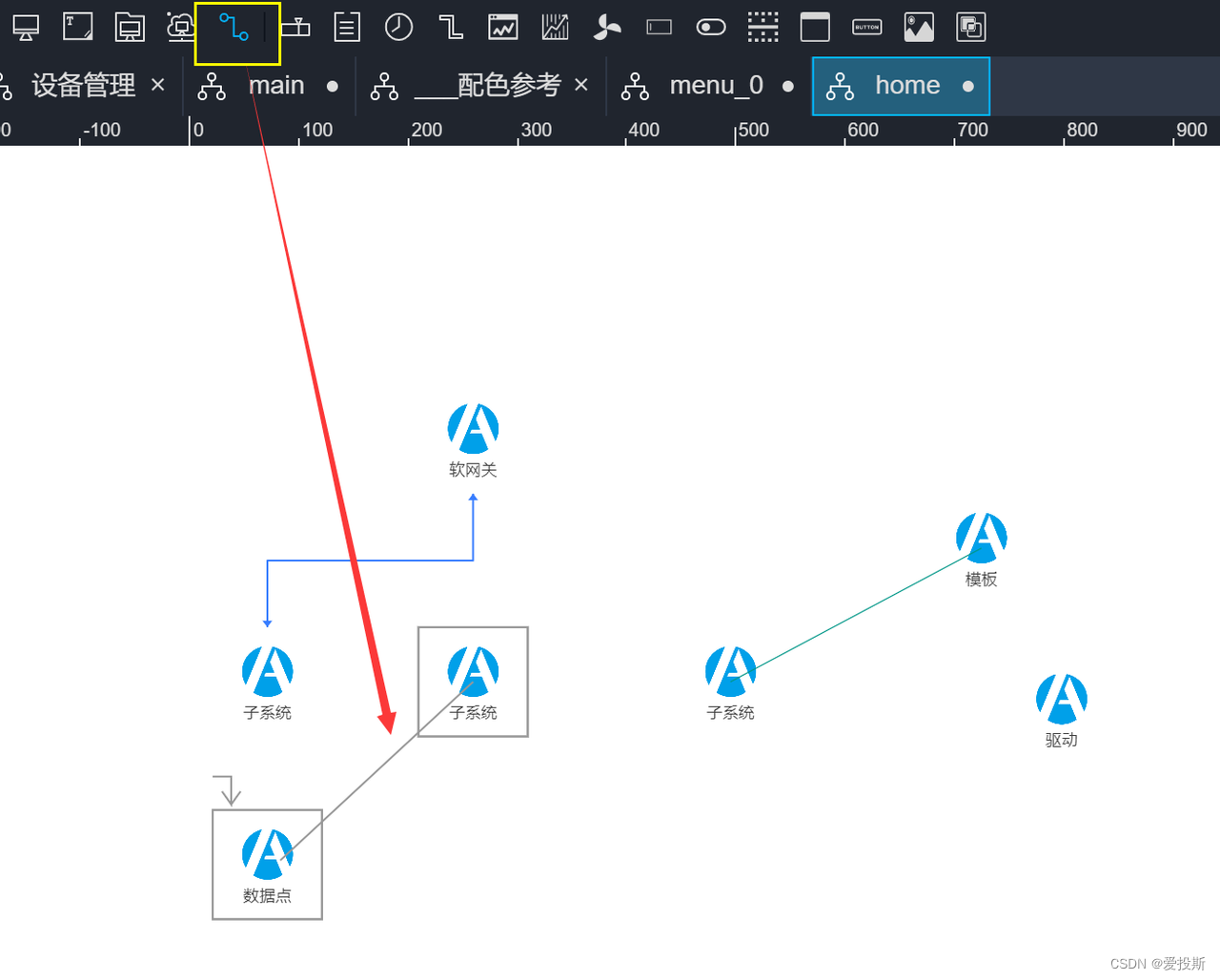Select the image picture component icon
This screenshot has width=1220, height=980.
[919, 28]
